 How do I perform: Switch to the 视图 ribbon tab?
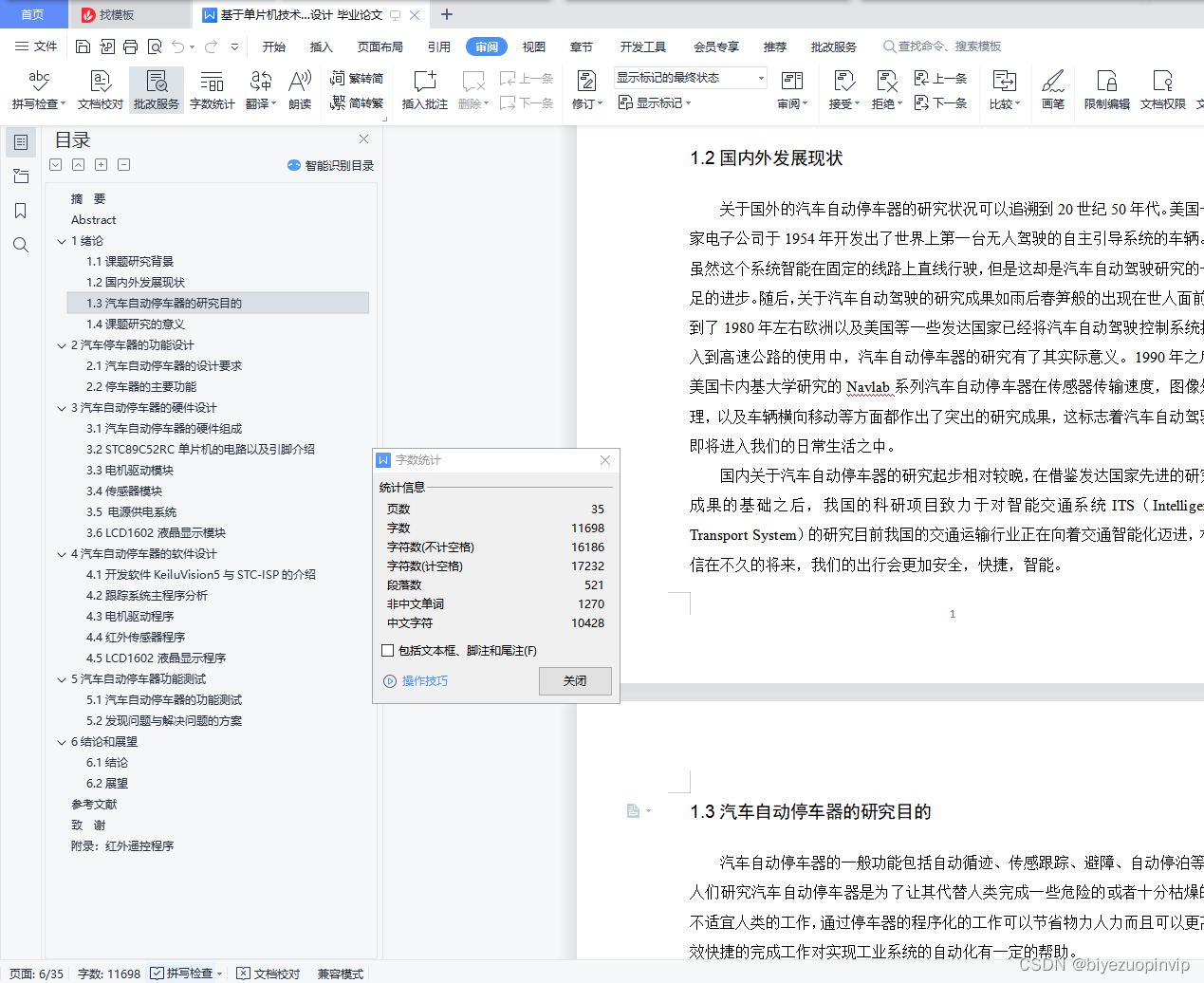coord(534,46)
